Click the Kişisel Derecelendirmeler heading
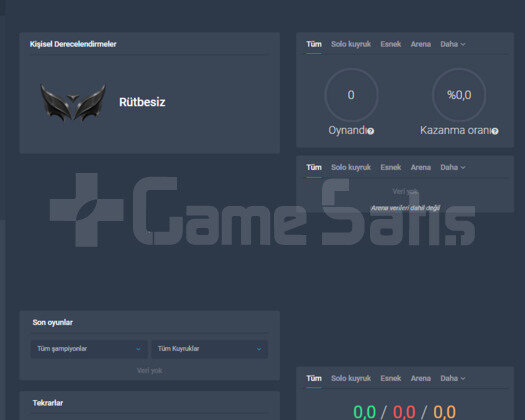This screenshot has width=525, height=420. pyautogui.click(x=73, y=44)
